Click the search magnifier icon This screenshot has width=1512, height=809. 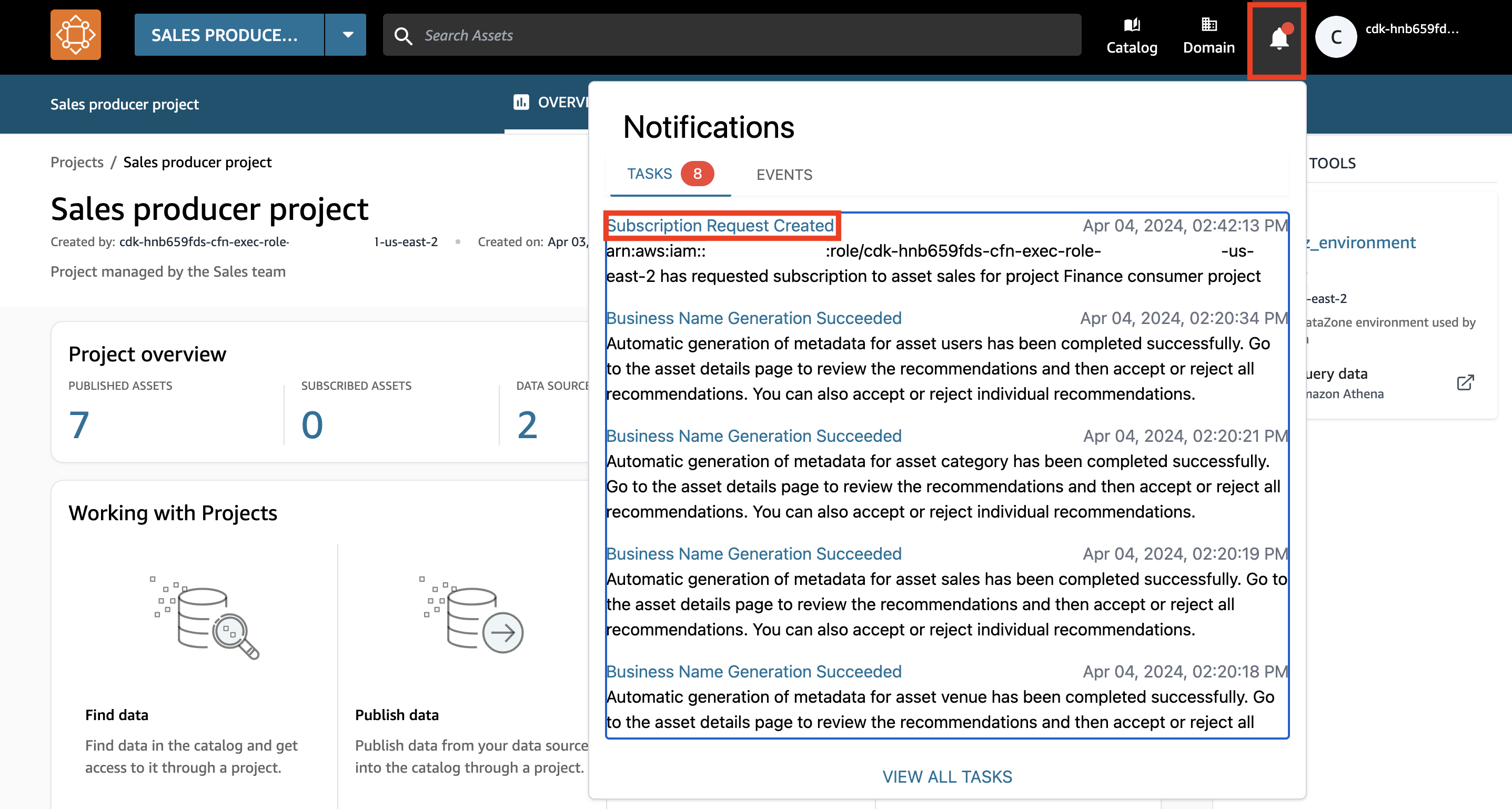[x=402, y=36]
